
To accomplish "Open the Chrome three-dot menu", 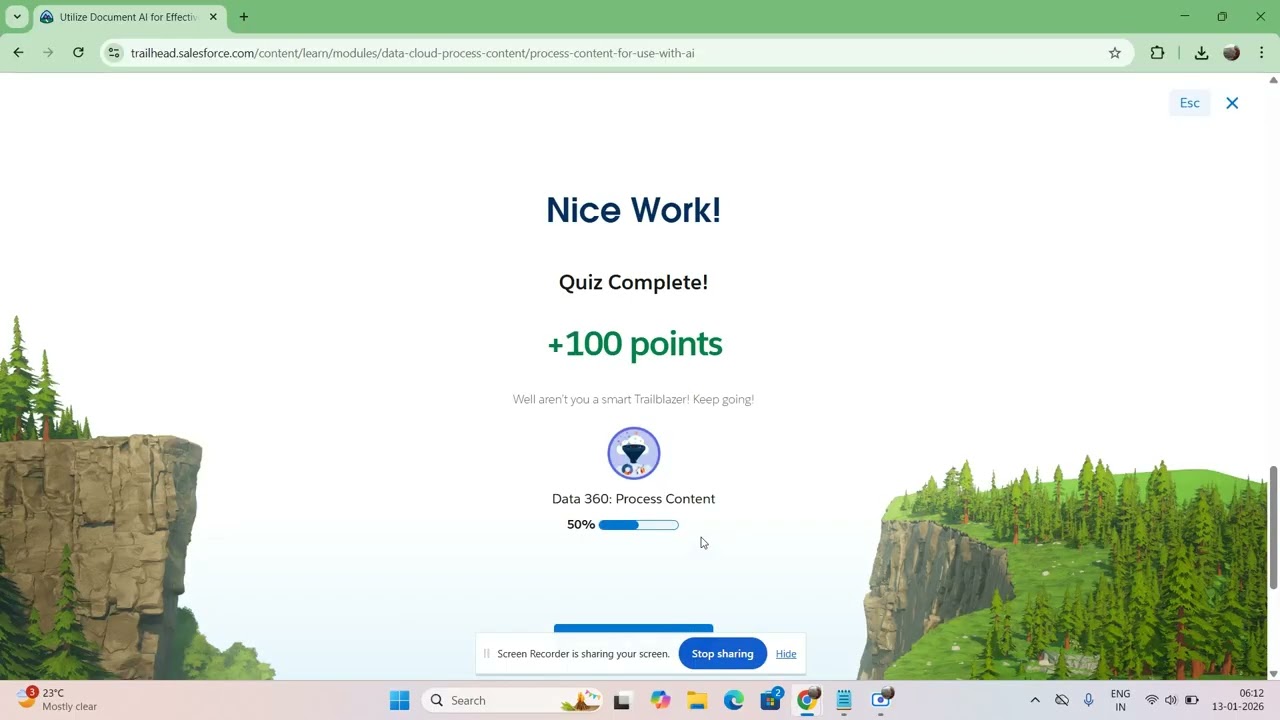I will (1261, 53).
